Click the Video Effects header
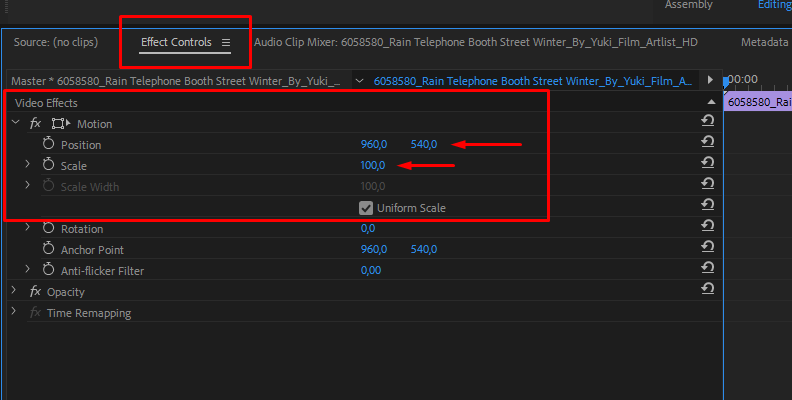 46,103
